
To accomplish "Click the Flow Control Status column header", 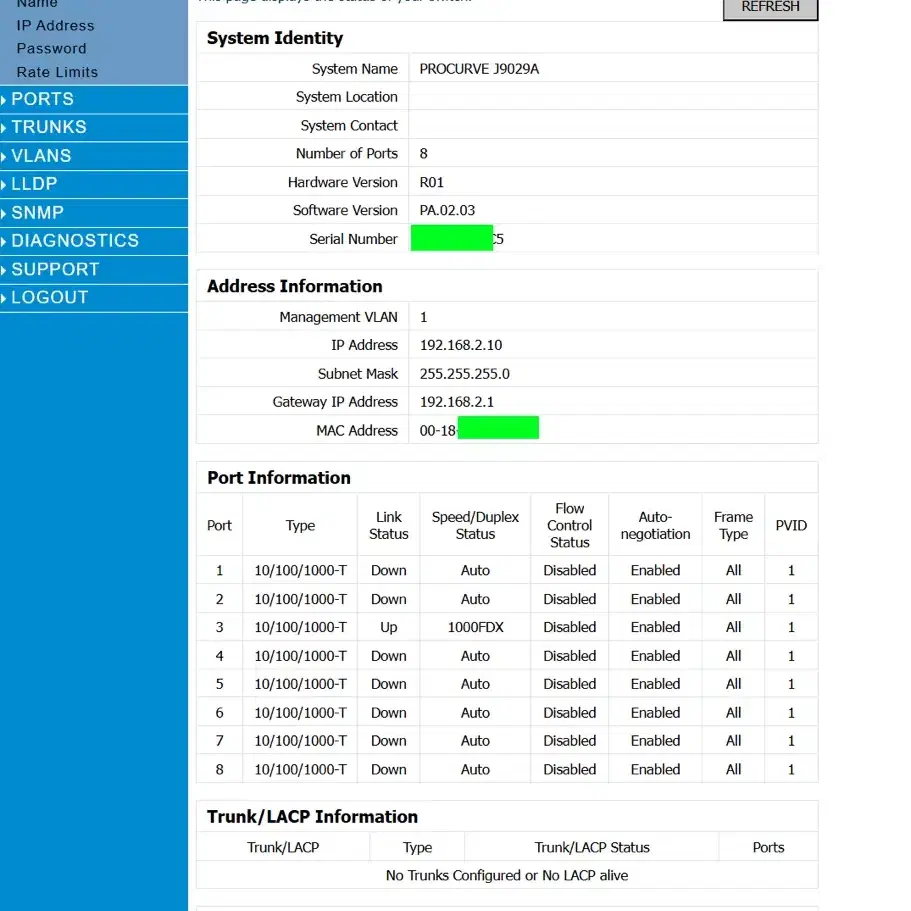I will coord(569,525).
